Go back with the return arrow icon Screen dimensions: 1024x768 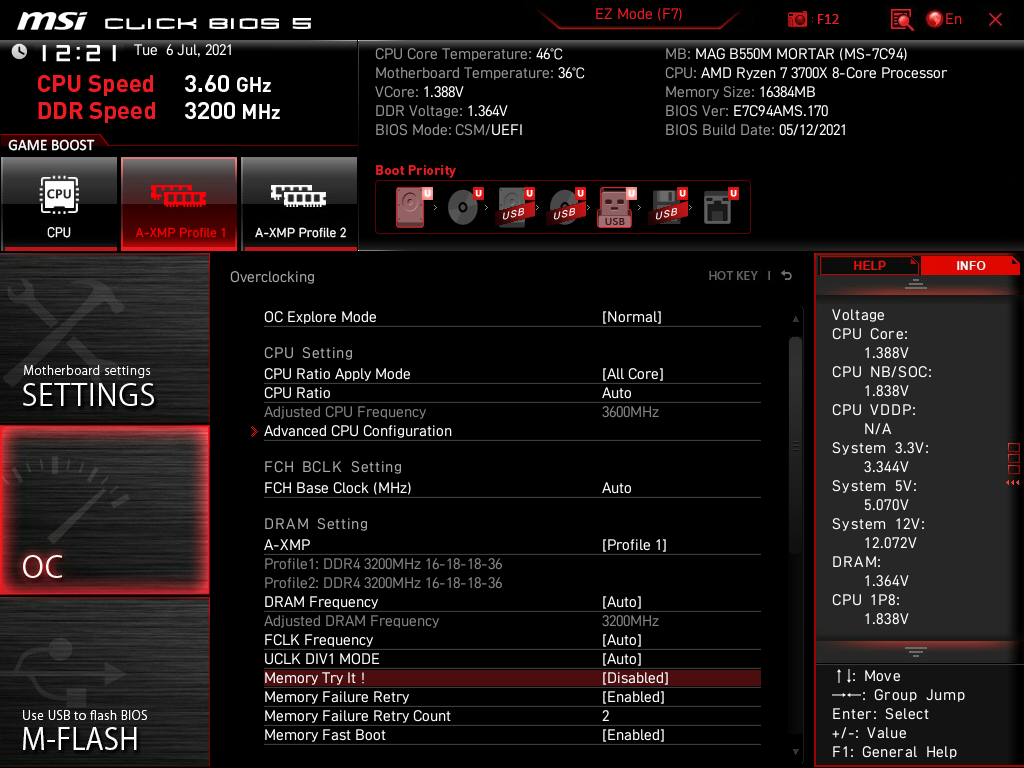787,276
